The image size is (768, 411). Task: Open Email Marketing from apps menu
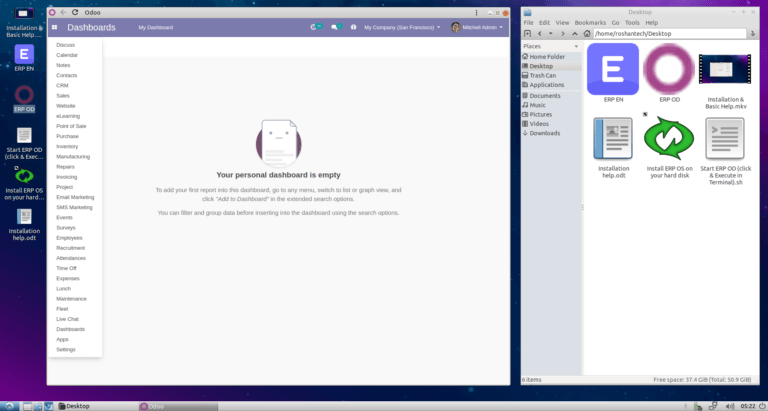[x=75, y=197]
